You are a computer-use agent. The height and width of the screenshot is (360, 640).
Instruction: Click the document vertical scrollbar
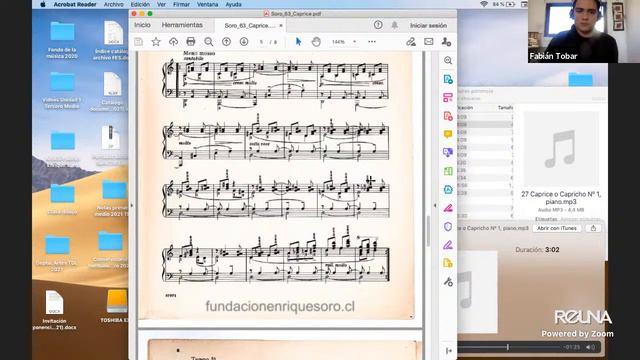428,231
